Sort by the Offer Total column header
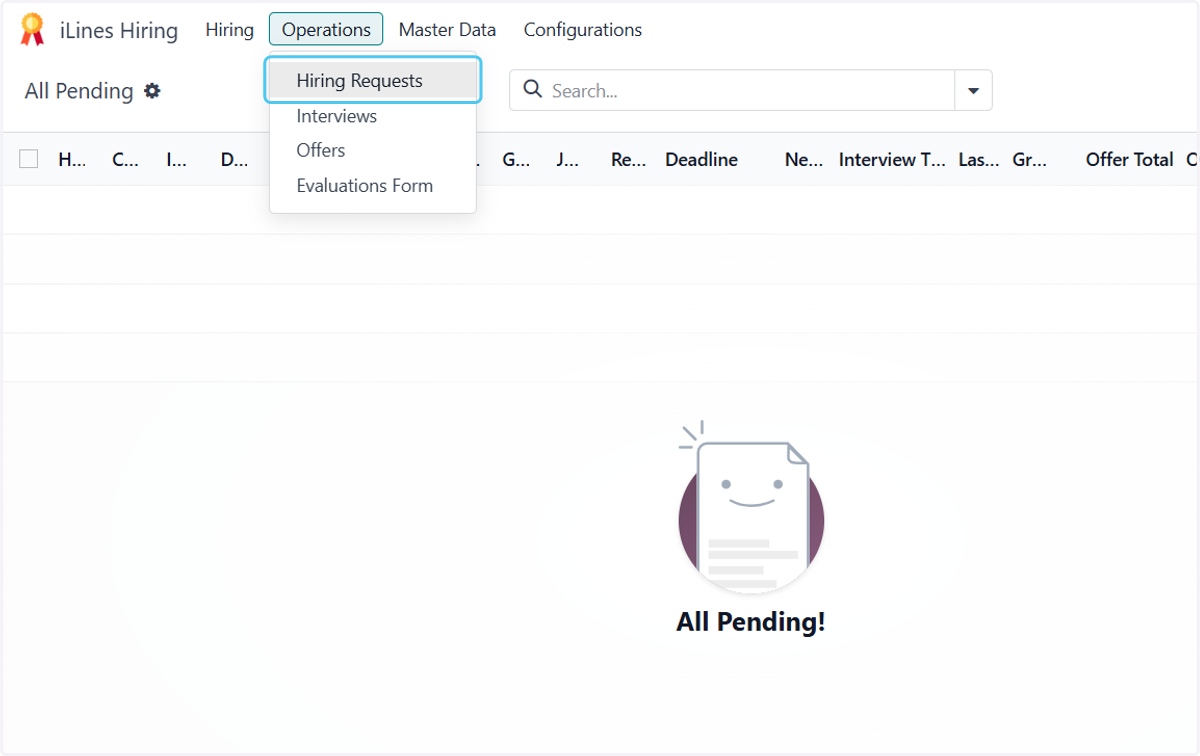This screenshot has height=756, width=1200. point(1129,160)
